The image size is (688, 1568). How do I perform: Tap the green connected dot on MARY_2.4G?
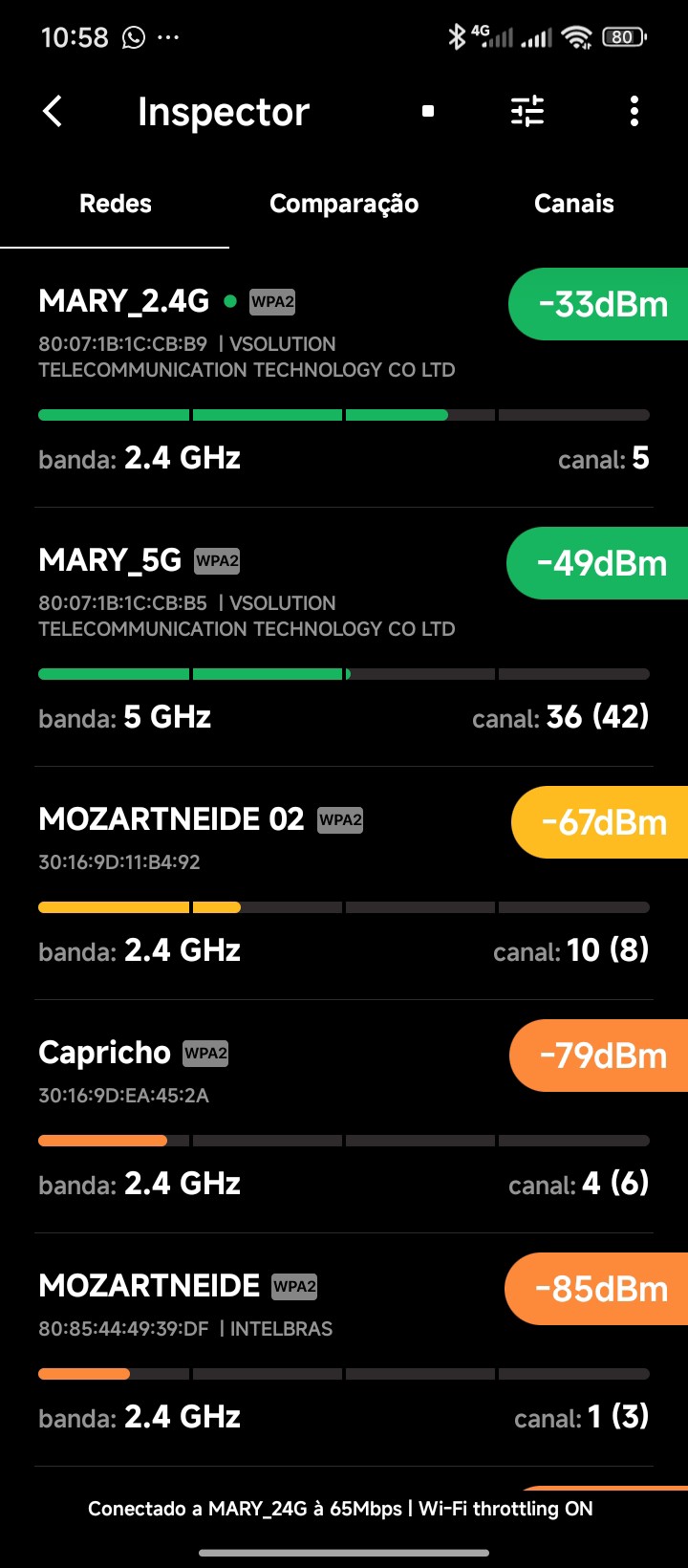coord(229,302)
